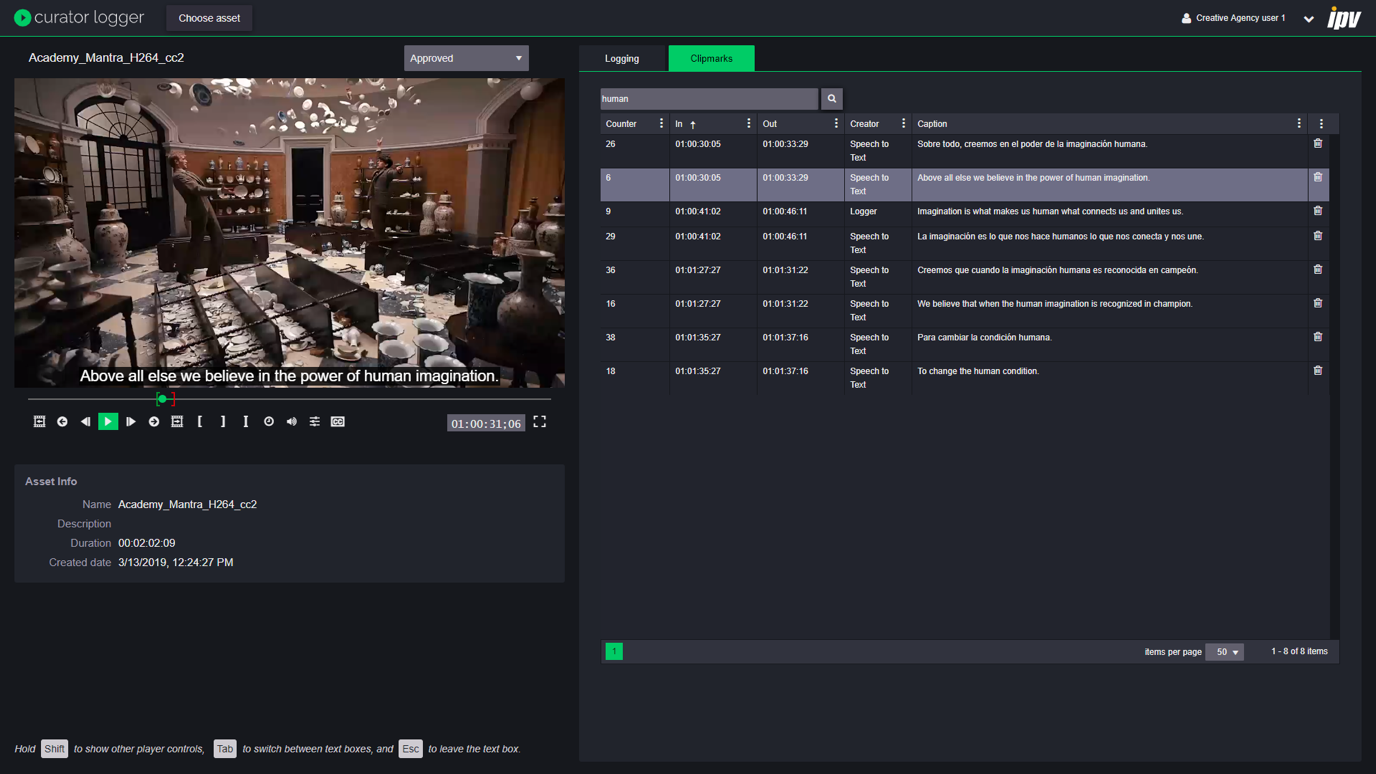Image resolution: width=1376 pixels, height=774 pixels.
Task: Click the Choose asset button
Action: pyautogui.click(x=209, y=18)
